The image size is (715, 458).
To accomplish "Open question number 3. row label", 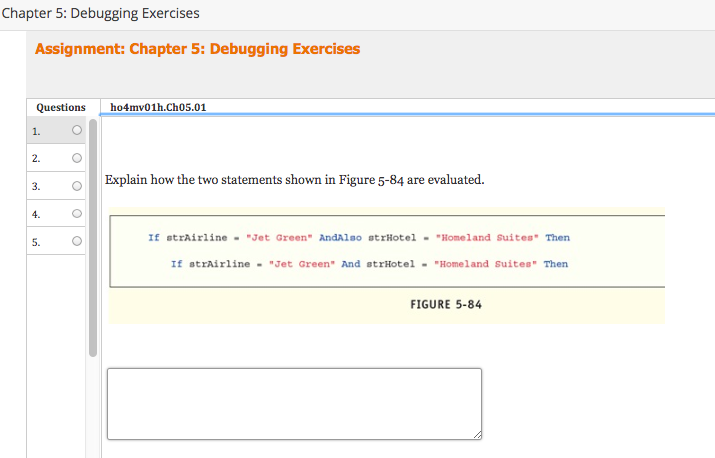I will click(36, 187).
